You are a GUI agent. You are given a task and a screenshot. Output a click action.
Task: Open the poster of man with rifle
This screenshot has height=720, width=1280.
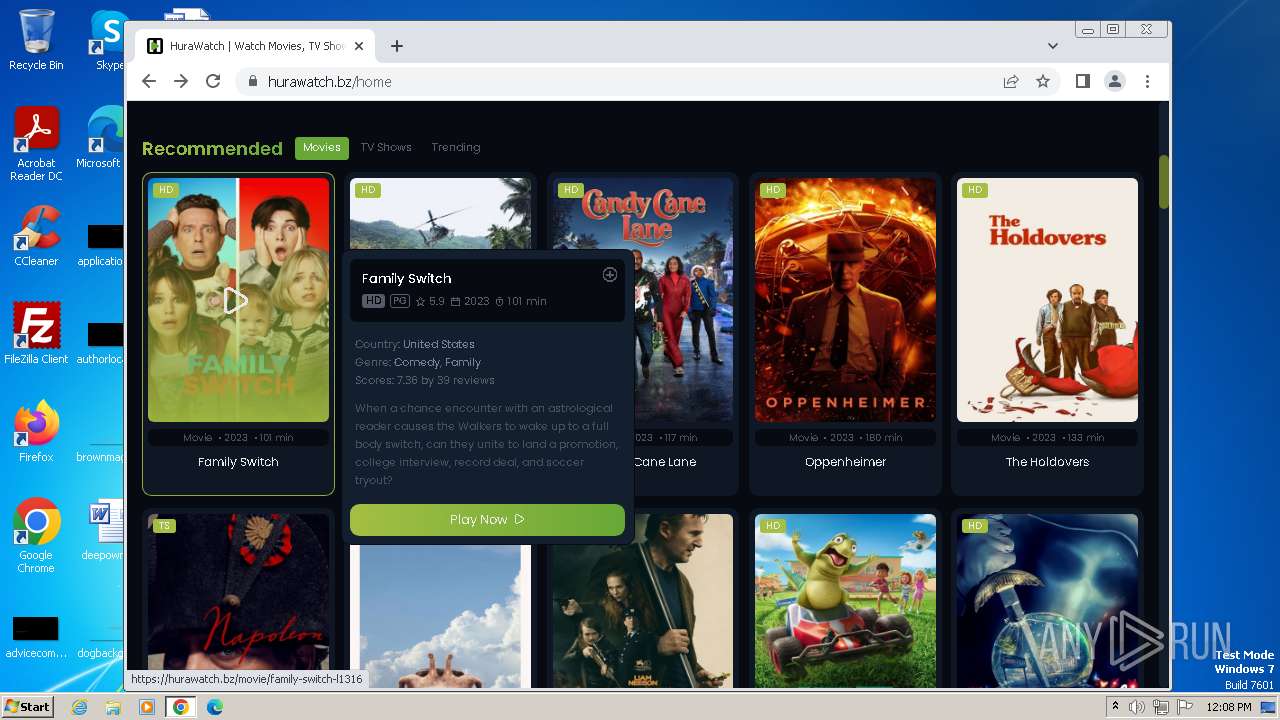pos(643,615)
